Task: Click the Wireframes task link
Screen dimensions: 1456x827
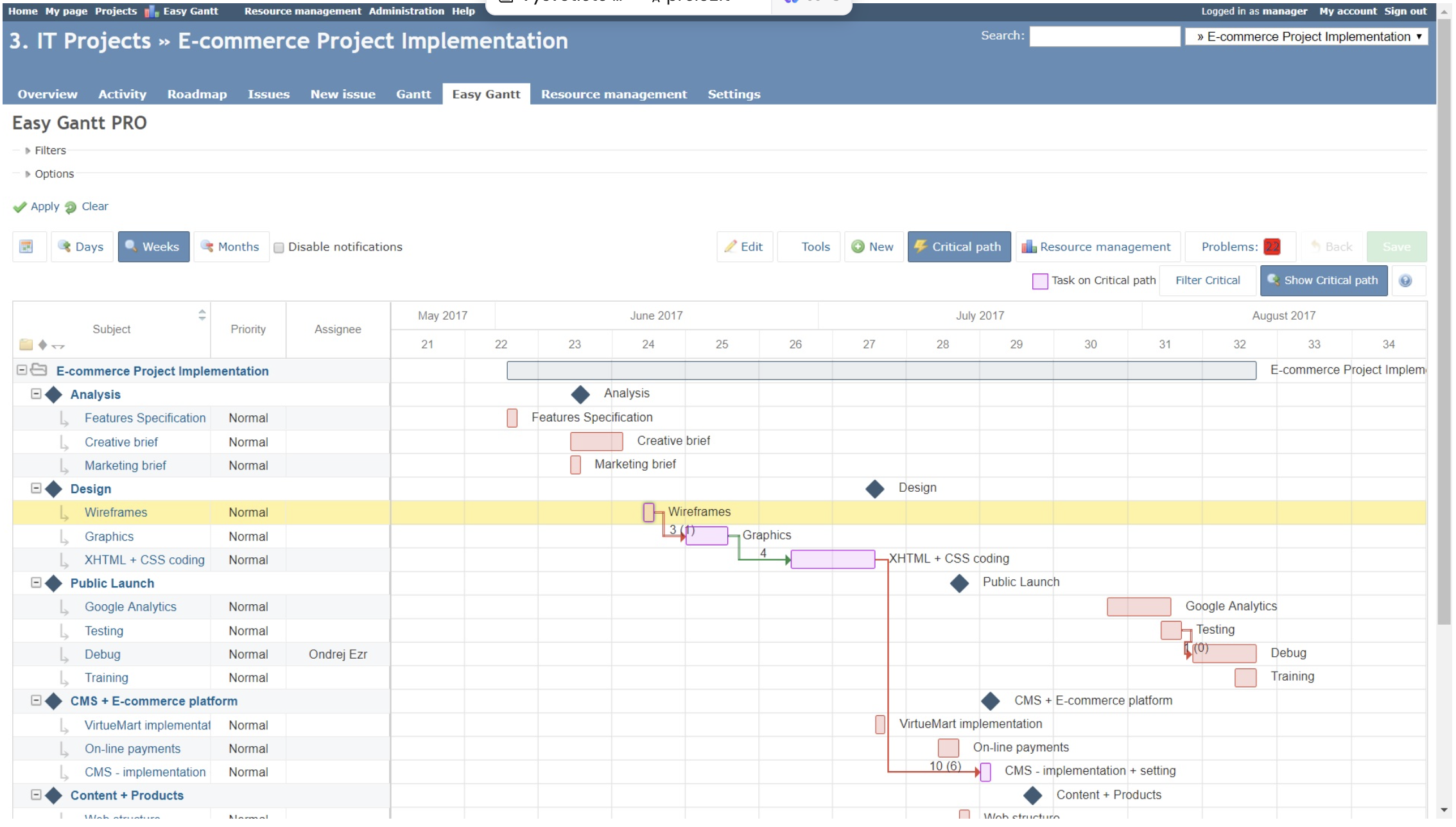Action: click(116, 512)
